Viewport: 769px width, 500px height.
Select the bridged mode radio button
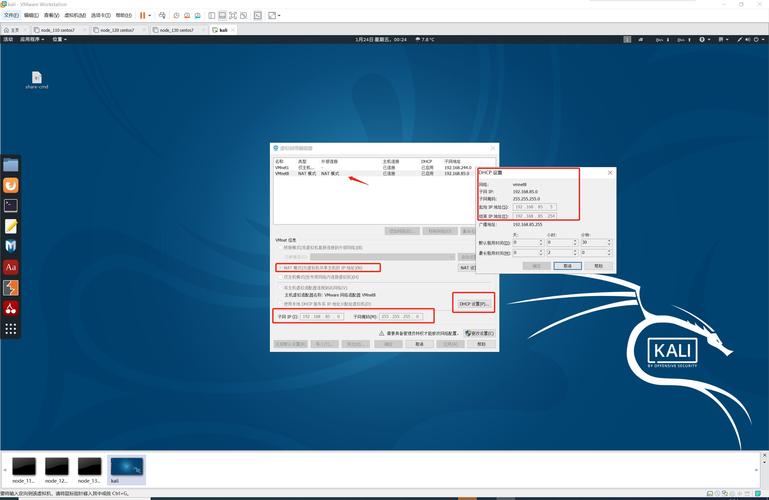point(281,248)
